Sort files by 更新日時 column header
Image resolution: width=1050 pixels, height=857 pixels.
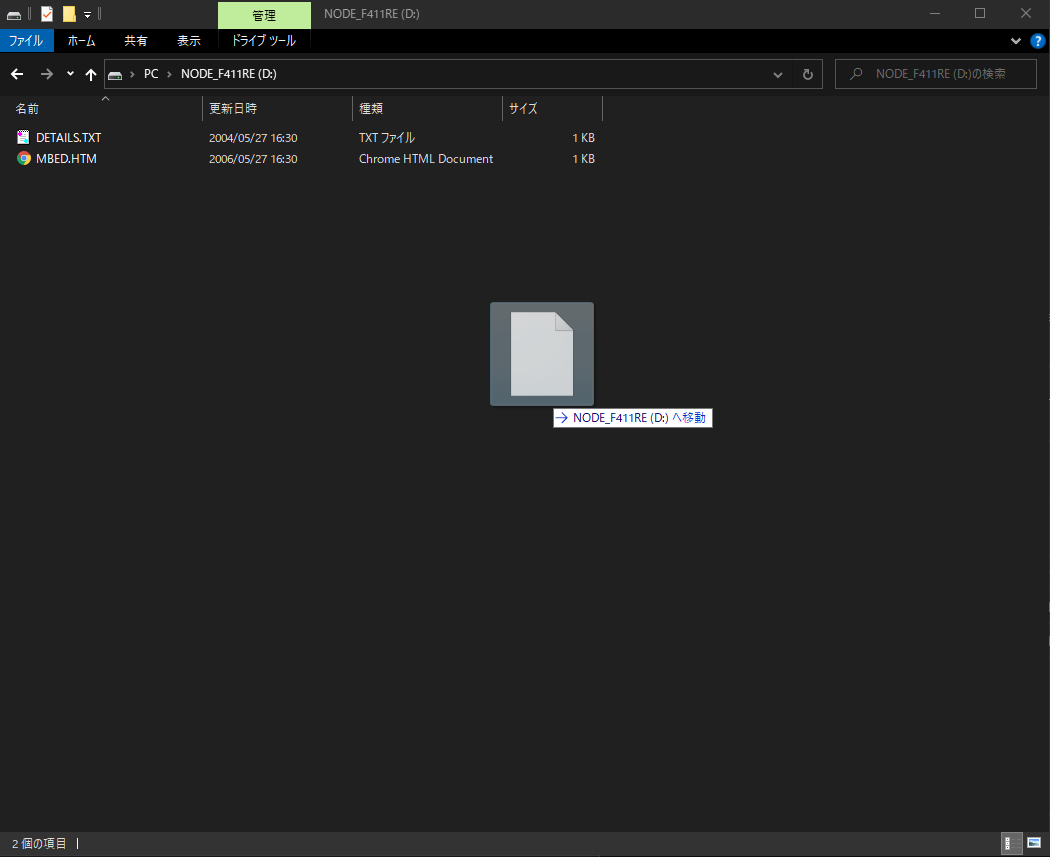(x=233, y=108)
